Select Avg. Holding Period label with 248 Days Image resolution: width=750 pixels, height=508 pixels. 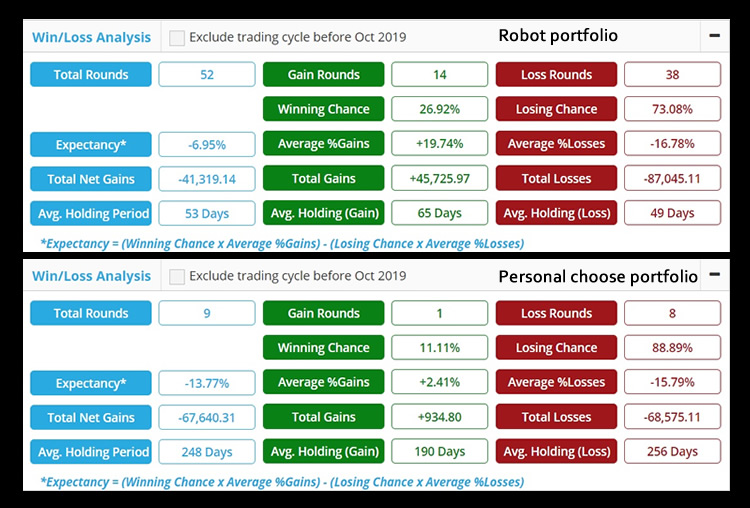coord(91,452)
